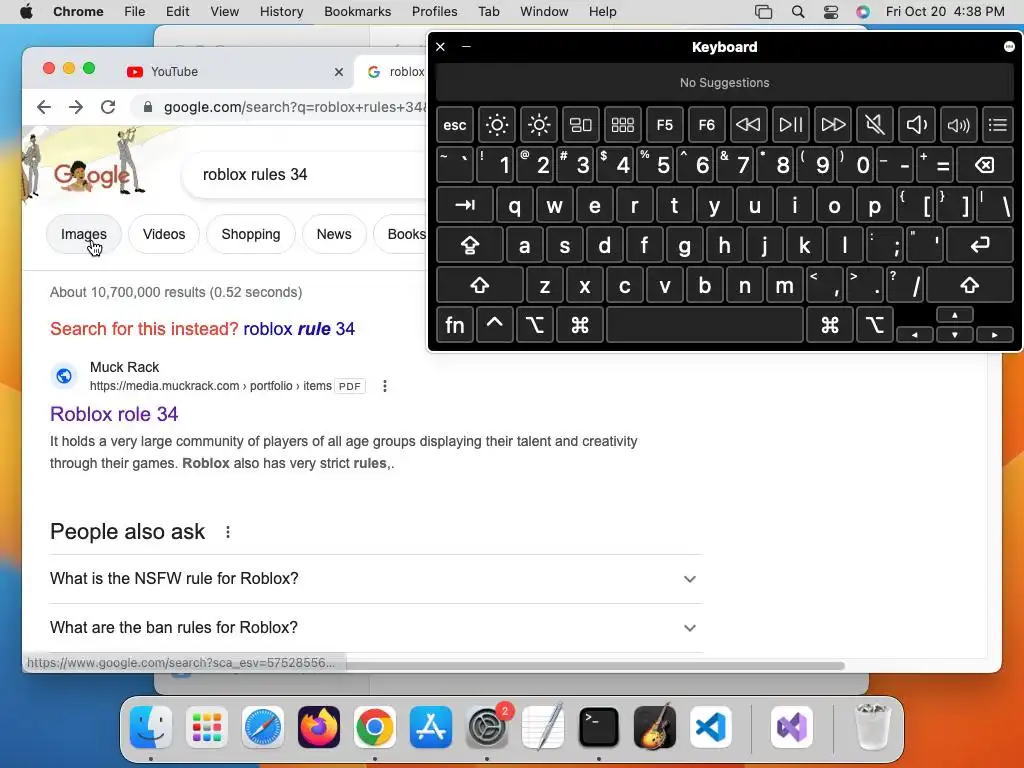Toggle the left option key
This screenshot has height=768, width=1024.
pos(535,325)
